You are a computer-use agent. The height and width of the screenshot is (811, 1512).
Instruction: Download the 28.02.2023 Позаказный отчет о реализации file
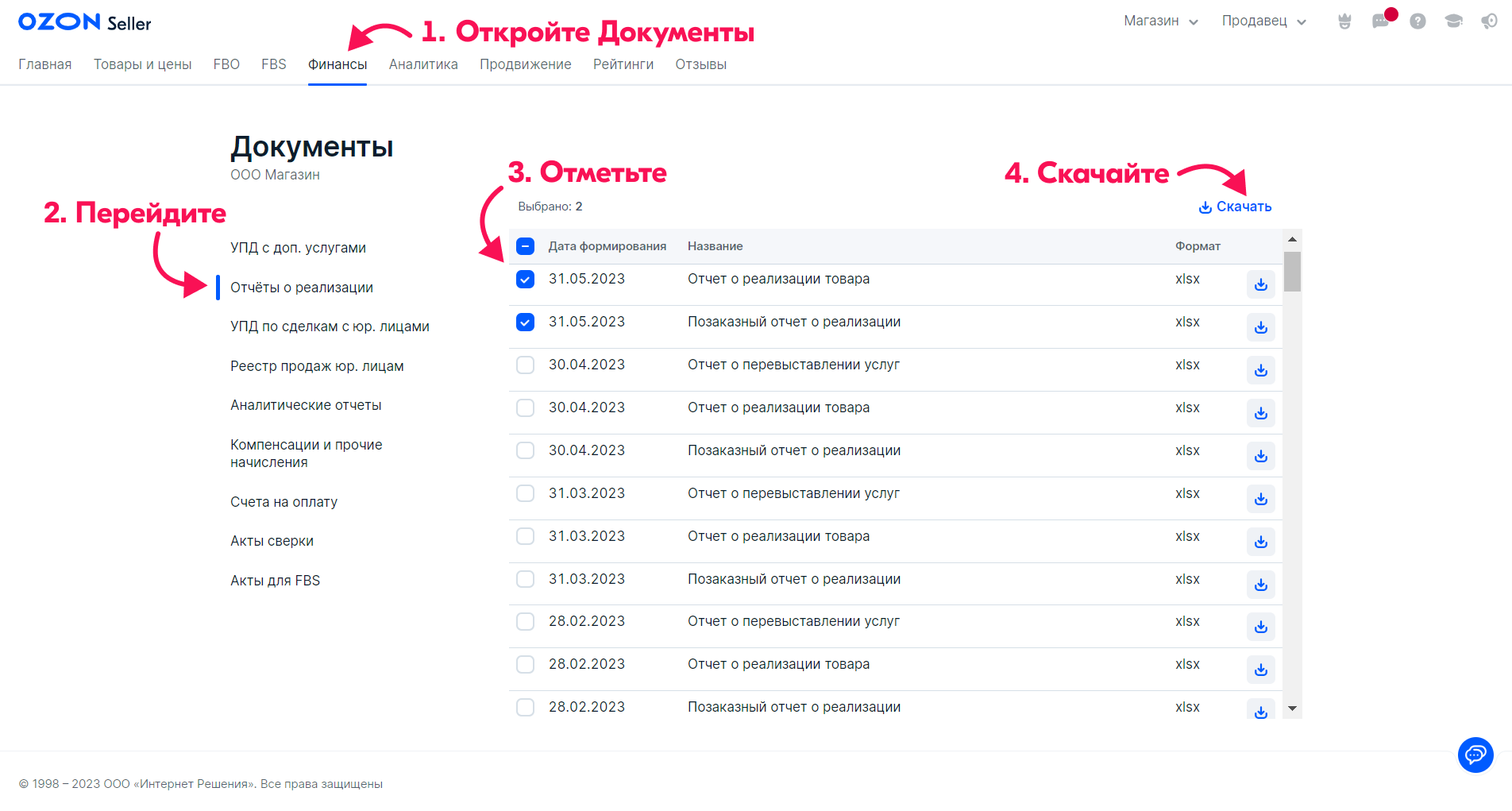click(1260, 710)
